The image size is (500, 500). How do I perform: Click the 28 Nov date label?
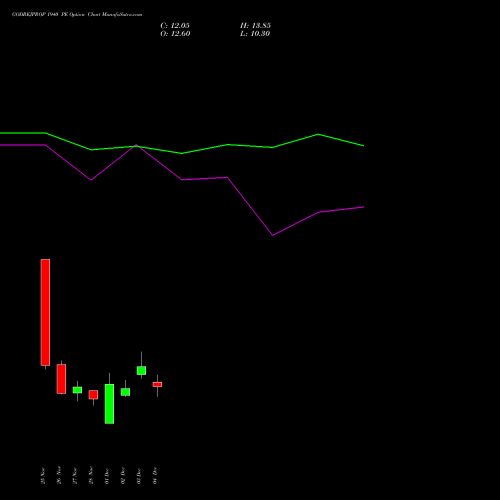tap(91, 476)
